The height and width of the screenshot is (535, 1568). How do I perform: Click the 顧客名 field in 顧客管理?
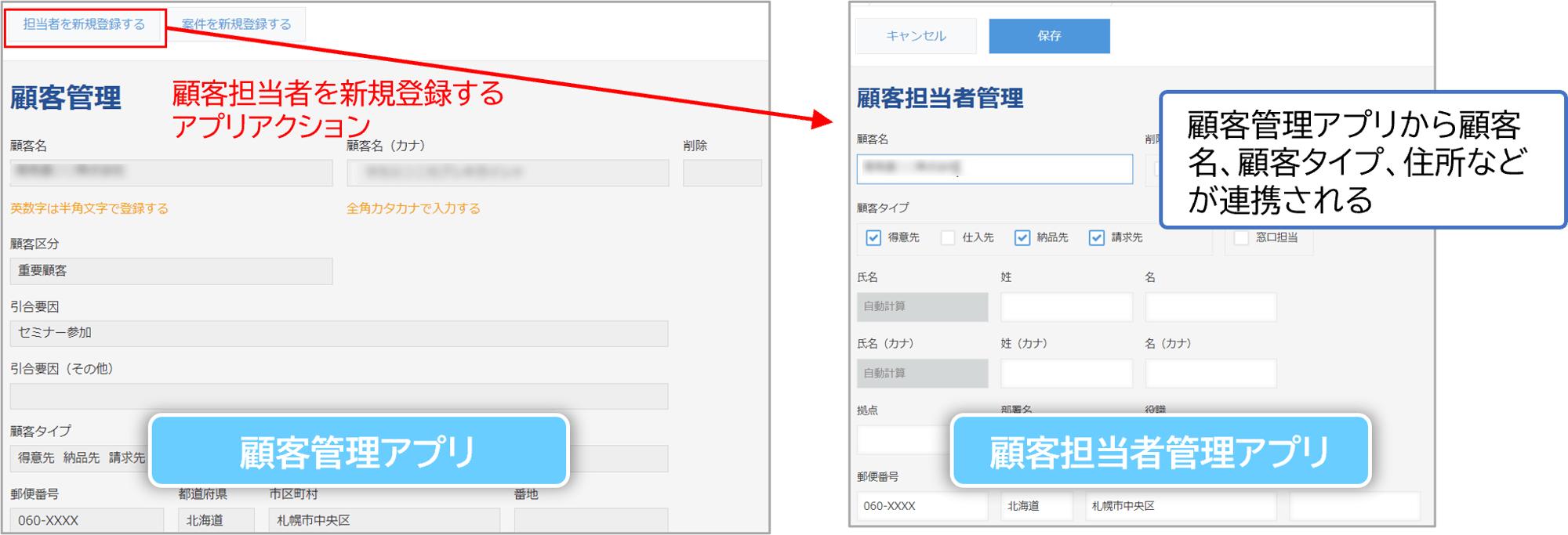point(171,172)
